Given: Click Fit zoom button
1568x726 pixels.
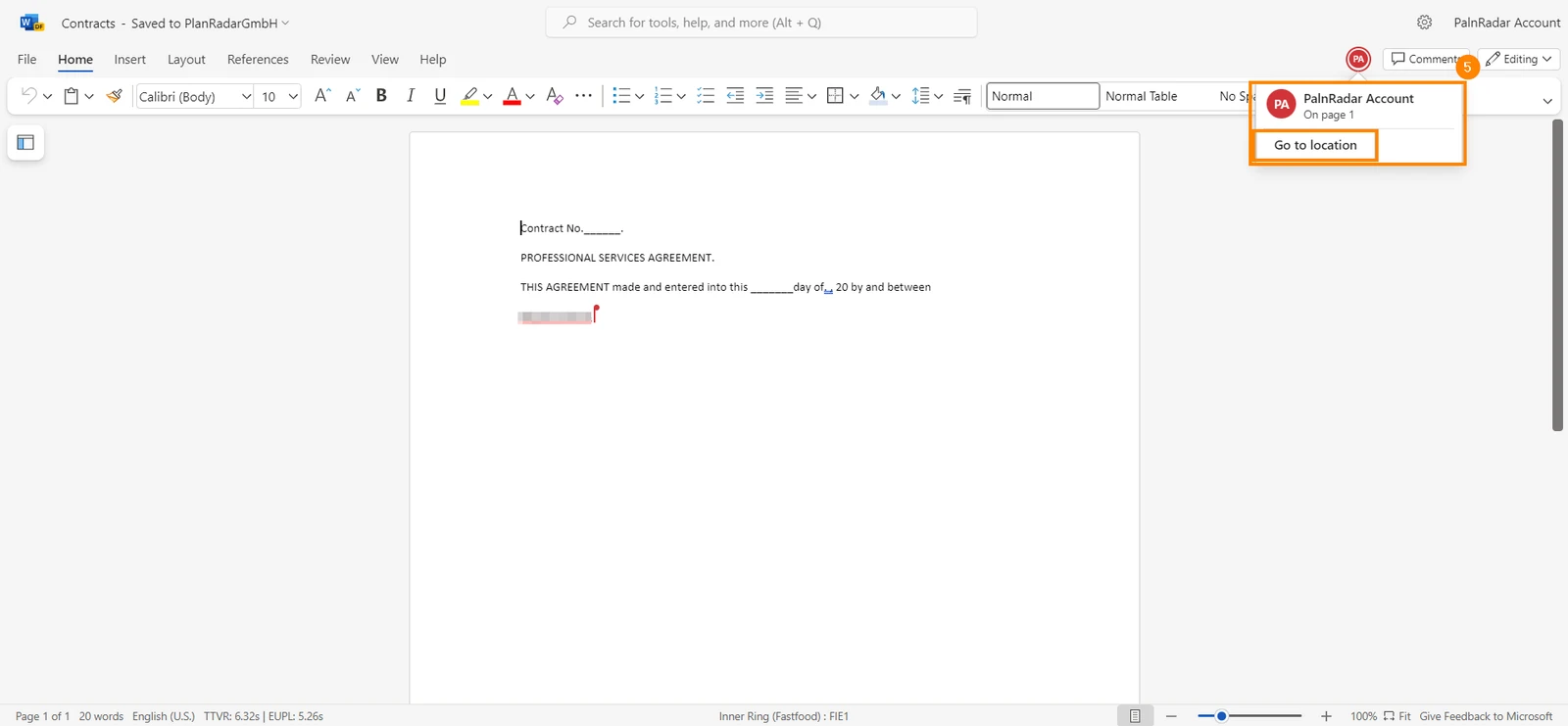Looking at the screenshot, I should [1397, 716].
